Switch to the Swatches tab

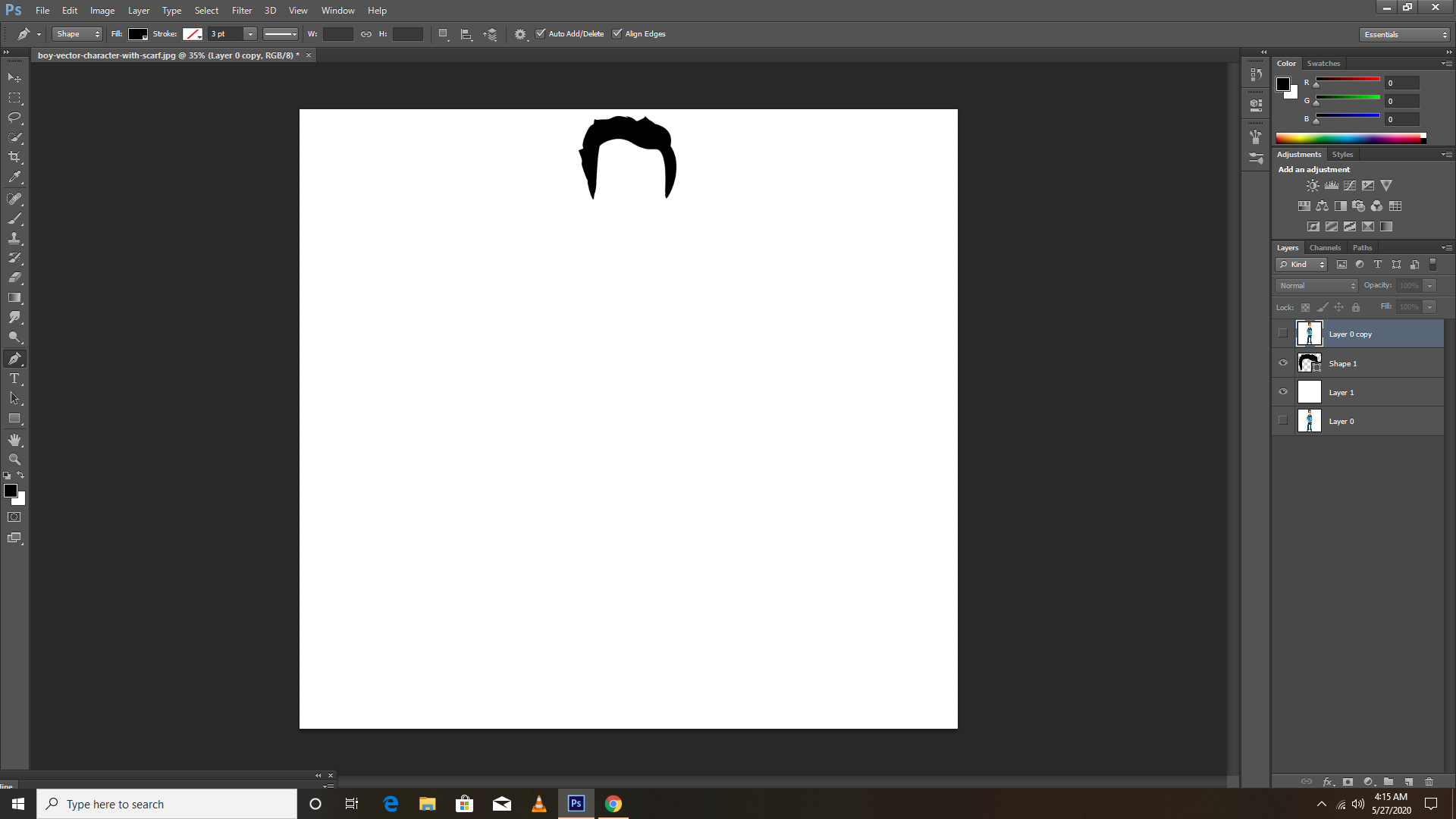(x=1323, y=64)
